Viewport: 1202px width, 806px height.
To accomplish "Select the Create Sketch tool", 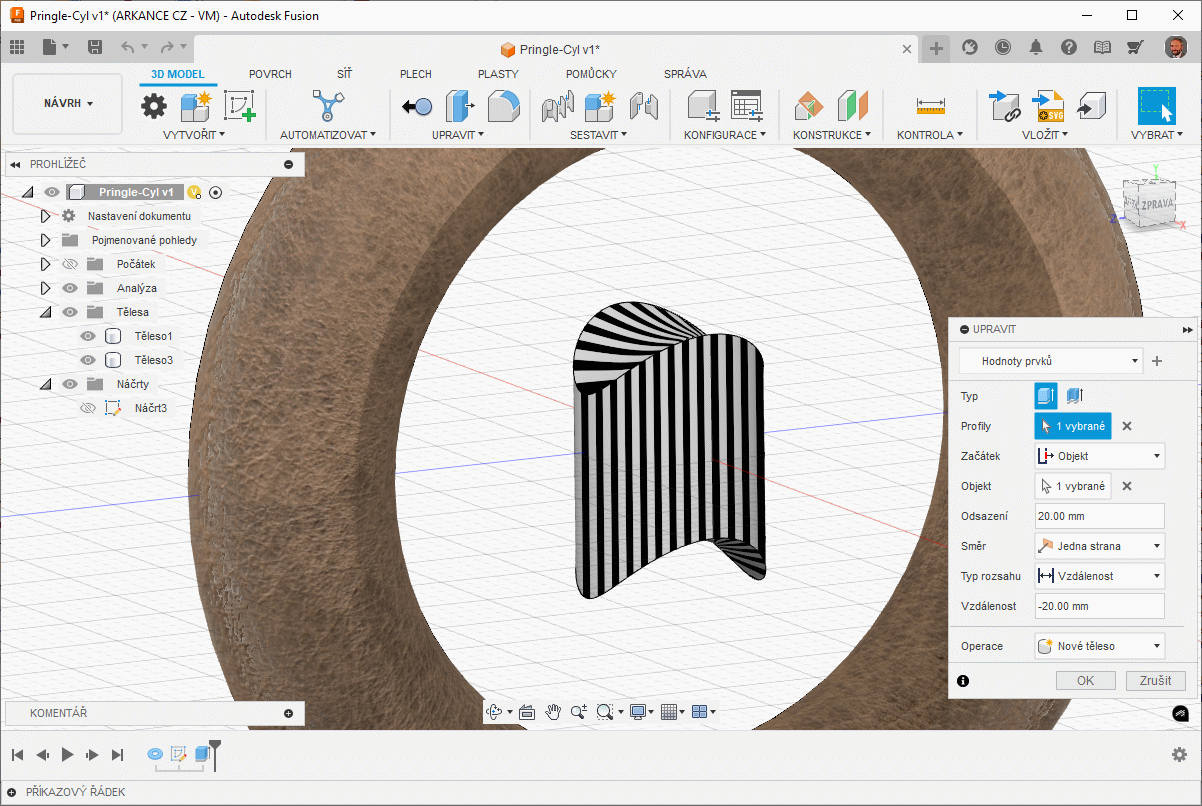I will pos(239,106).
